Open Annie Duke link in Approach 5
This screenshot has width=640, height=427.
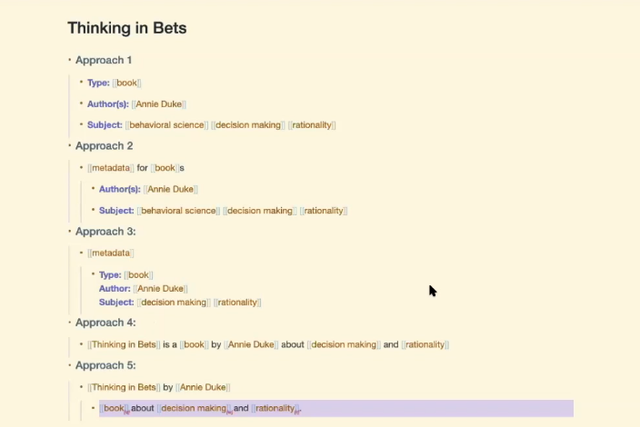coord(203,387)
